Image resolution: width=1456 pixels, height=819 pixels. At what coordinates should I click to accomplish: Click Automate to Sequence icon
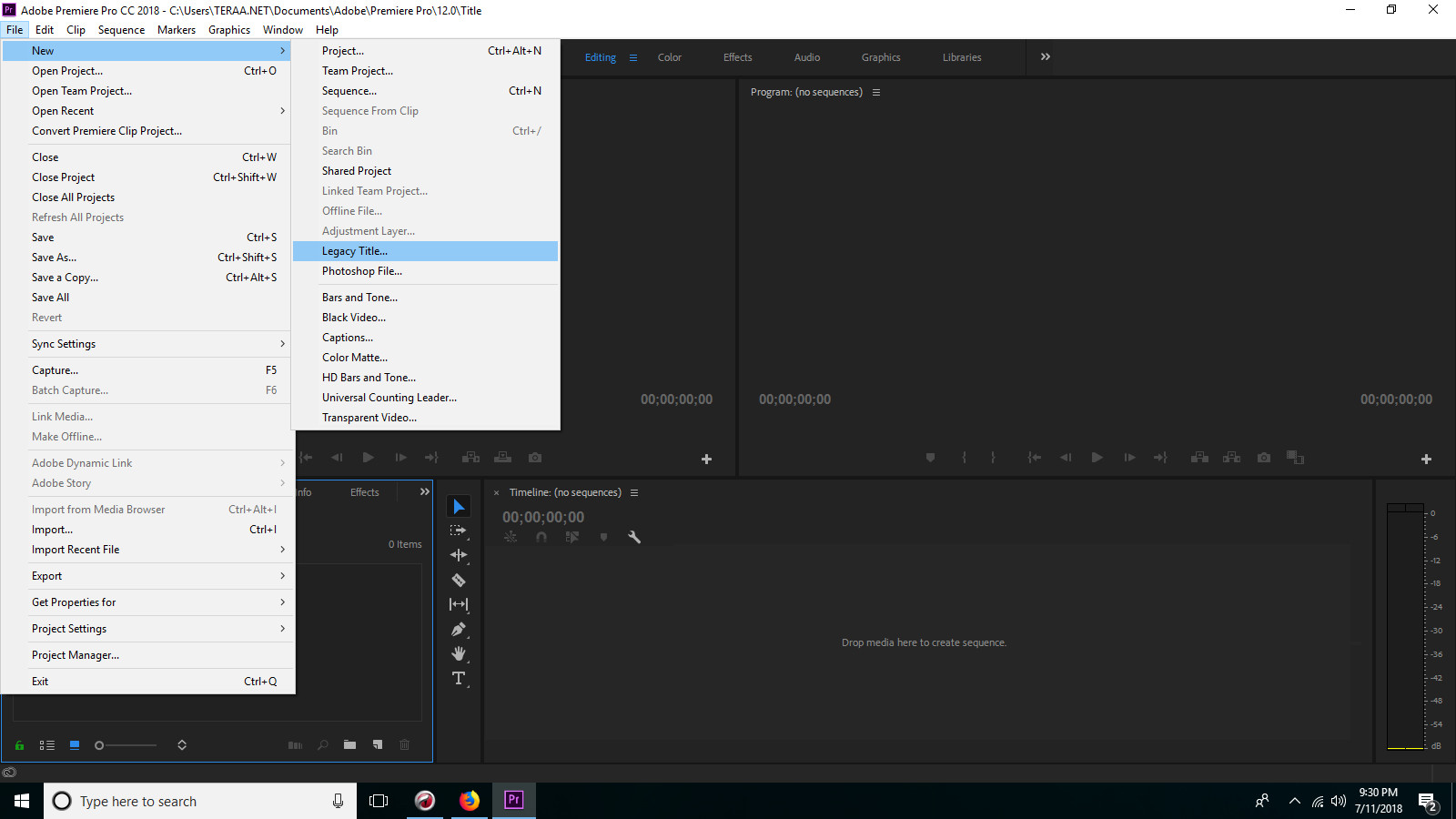(x=295, y=745)
